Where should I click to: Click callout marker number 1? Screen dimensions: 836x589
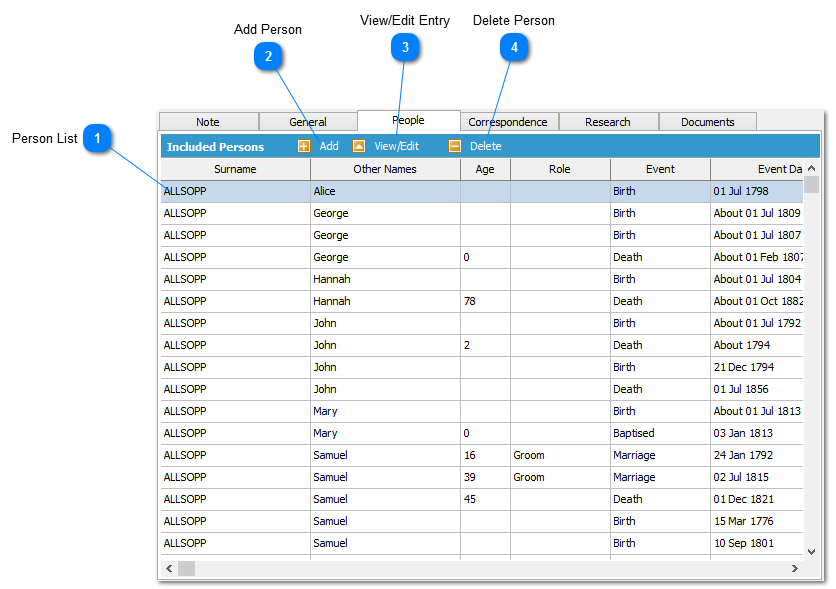point(97,138)
